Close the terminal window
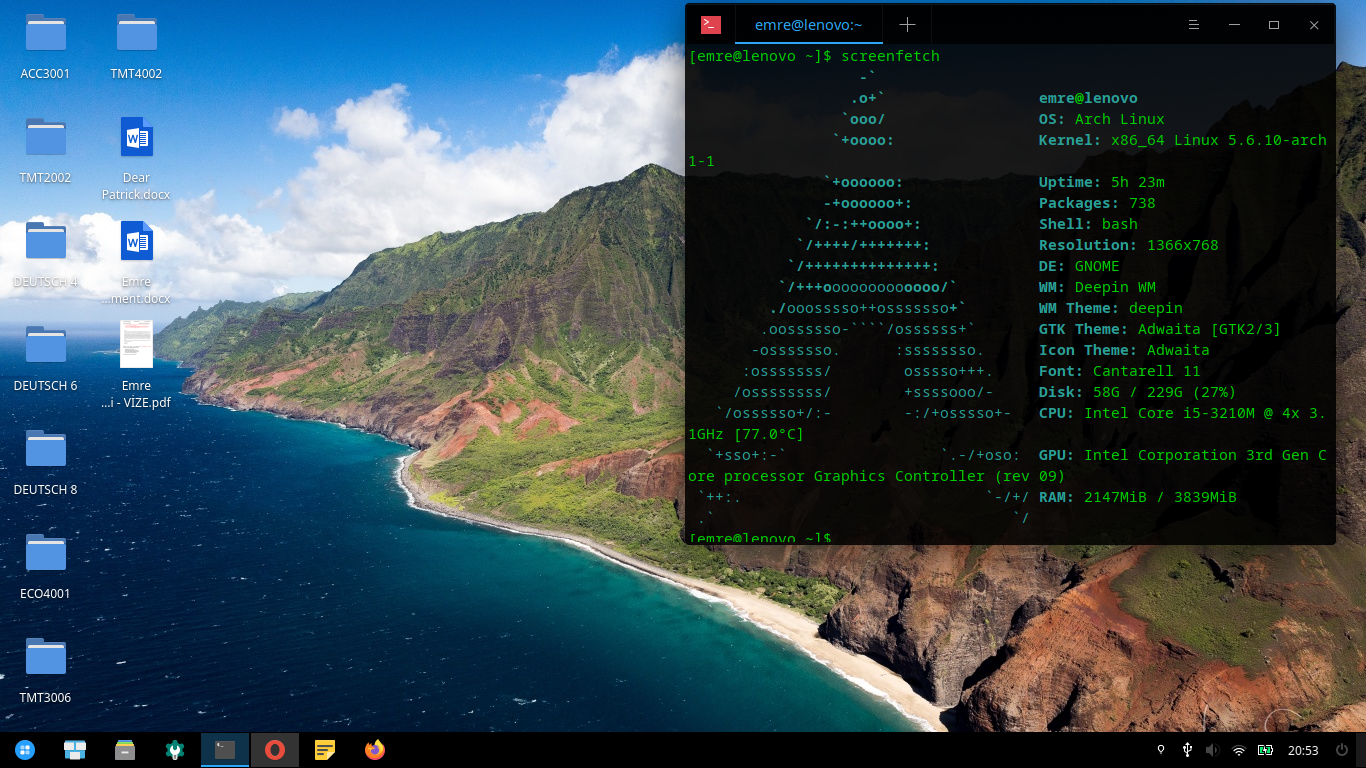This screenshot has width=1366, height=768. pyautogui.click(x=1314, y=25)
